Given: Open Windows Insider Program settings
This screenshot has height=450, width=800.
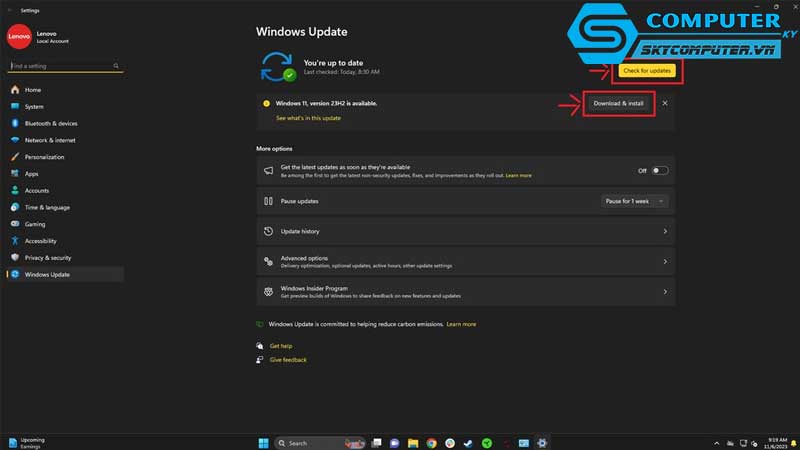Looking at the screenshot, I should 465,292.
